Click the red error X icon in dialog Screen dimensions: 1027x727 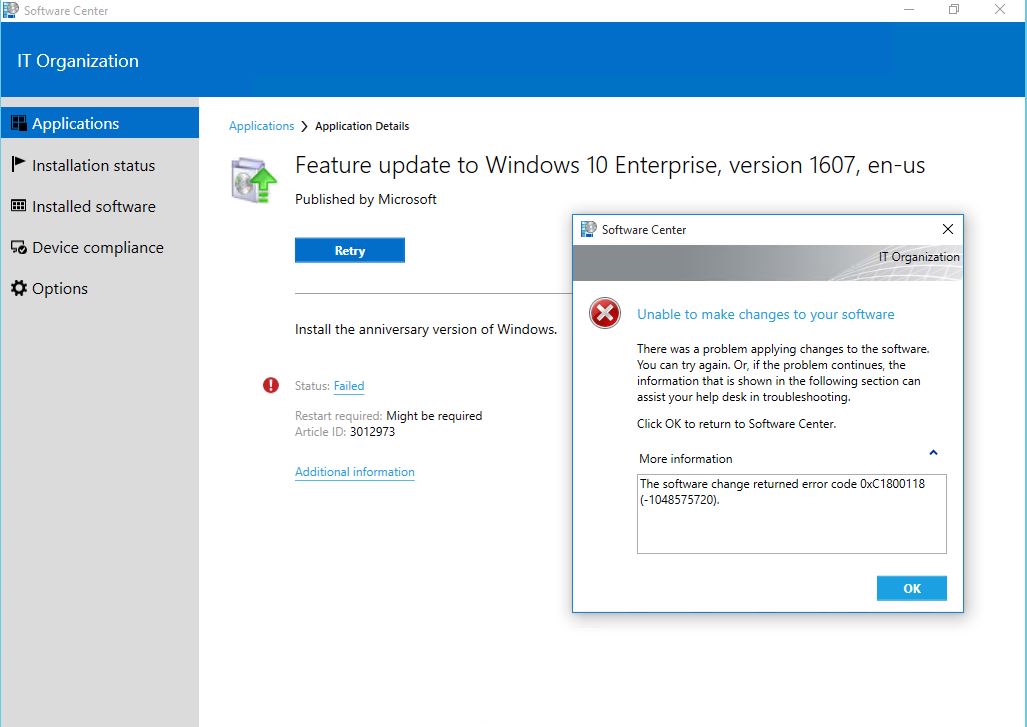605,313
